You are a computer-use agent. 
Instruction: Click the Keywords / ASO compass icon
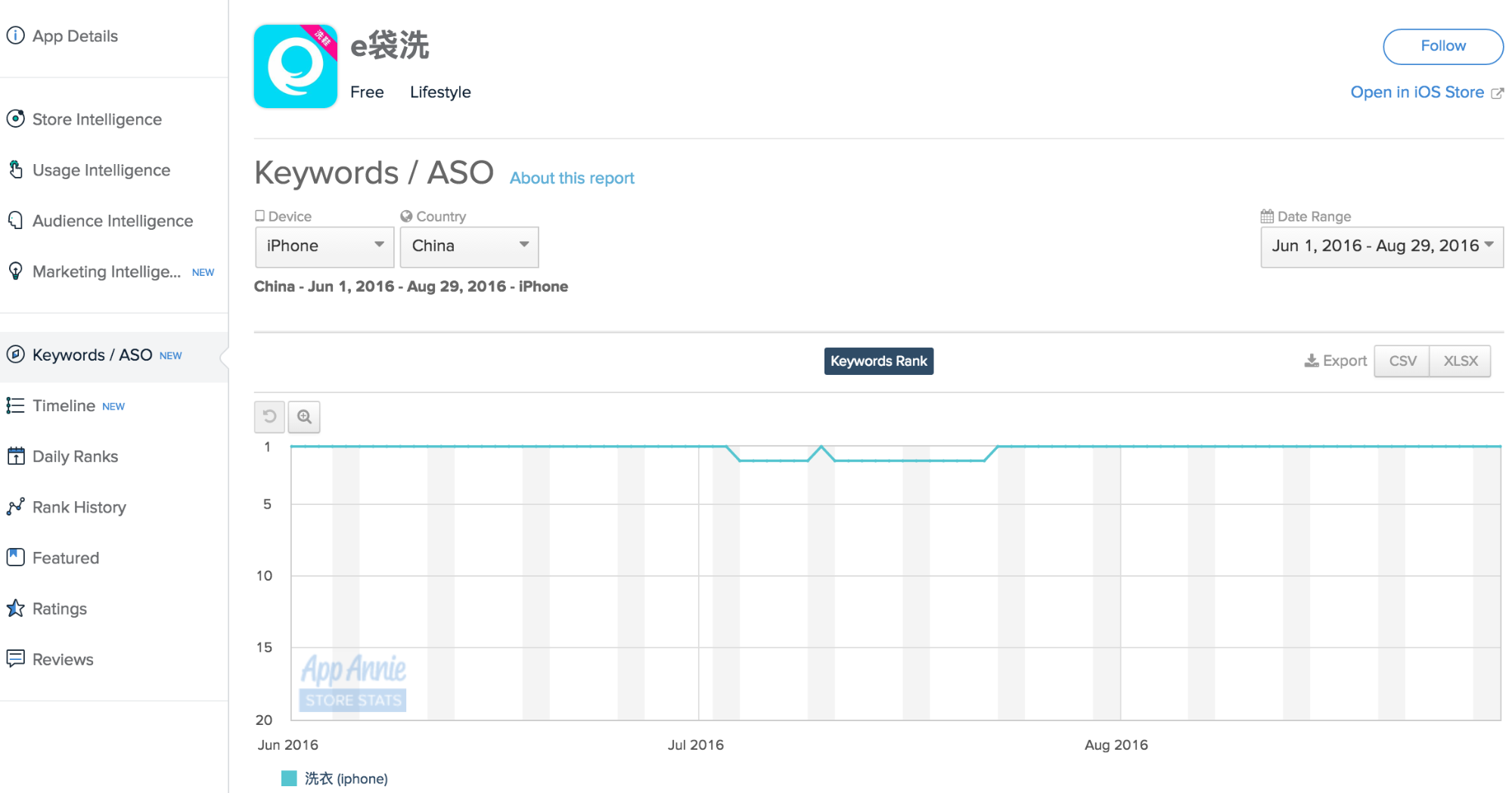click(15, 354)
